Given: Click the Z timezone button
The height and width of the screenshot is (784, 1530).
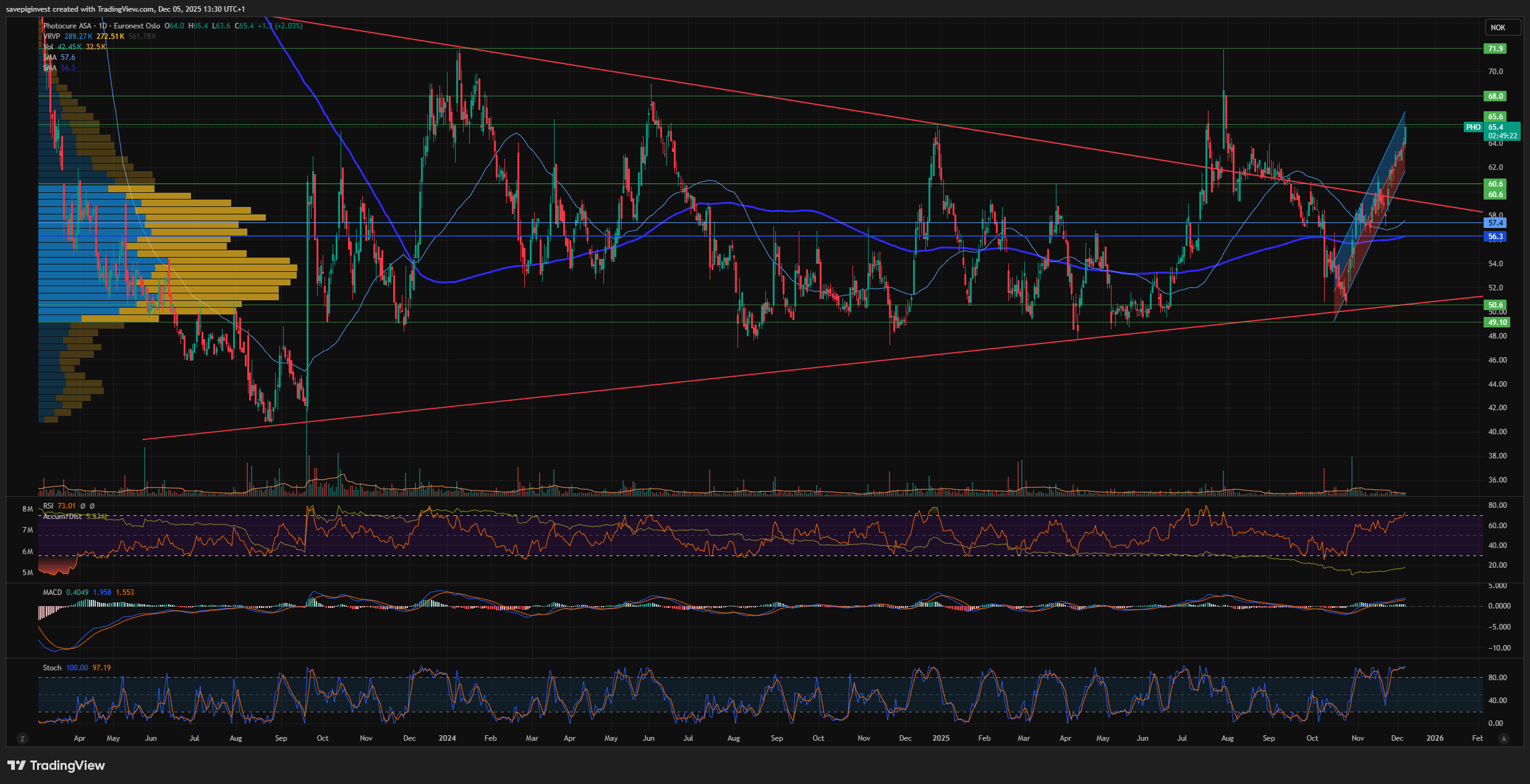Looking at the screenshot, I should click(22, 738).
